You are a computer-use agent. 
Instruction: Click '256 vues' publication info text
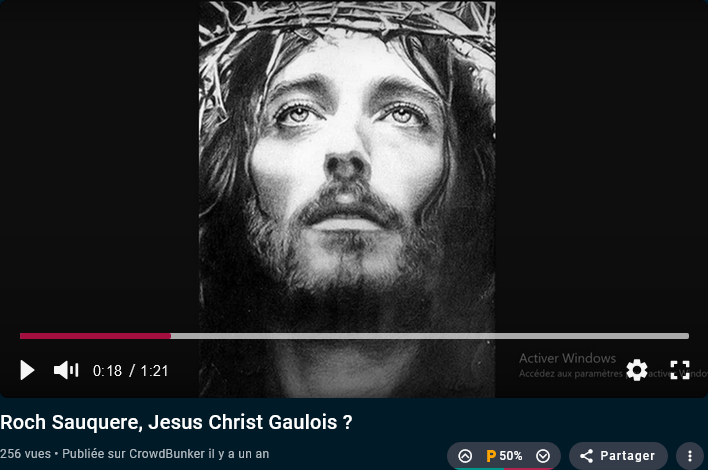(135, 454)
